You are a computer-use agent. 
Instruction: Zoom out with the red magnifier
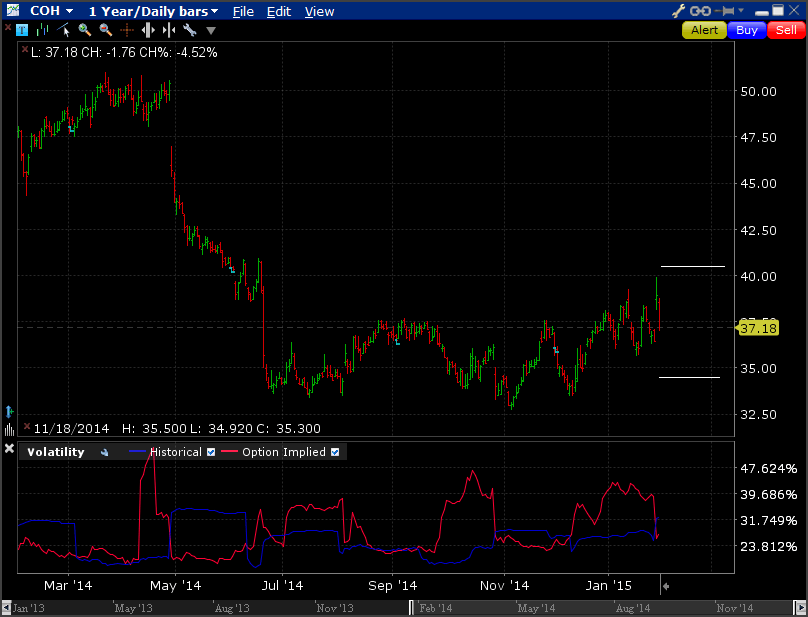(x=106, y=30)
